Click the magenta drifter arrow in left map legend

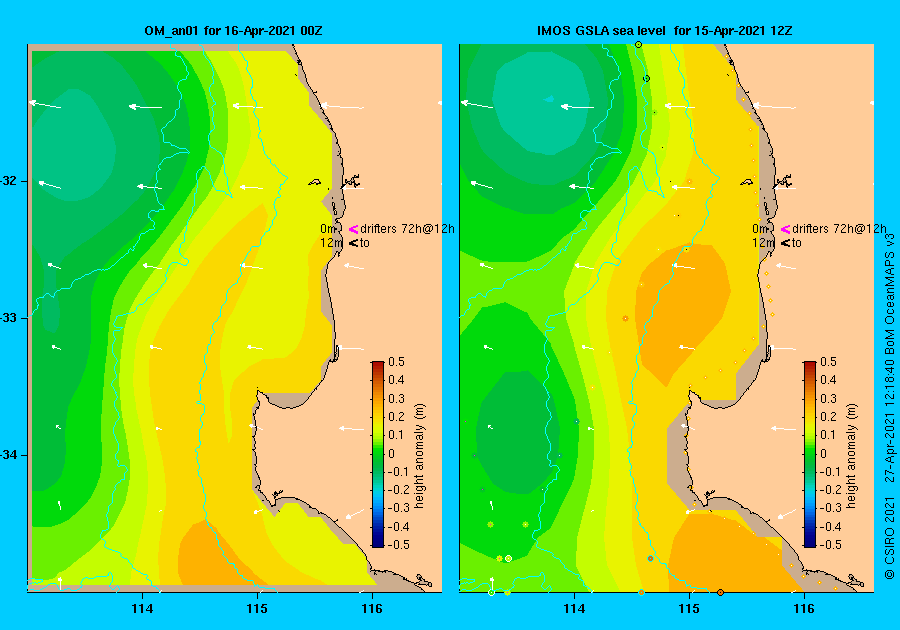354,230
